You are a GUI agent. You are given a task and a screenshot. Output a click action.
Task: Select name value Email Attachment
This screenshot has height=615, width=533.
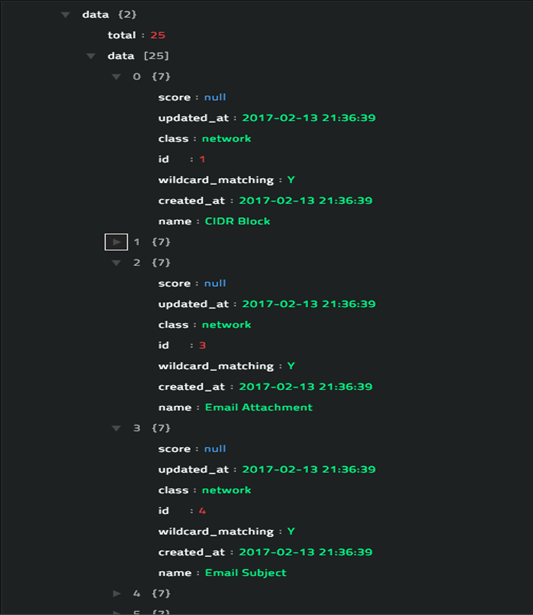pos(259,407)
